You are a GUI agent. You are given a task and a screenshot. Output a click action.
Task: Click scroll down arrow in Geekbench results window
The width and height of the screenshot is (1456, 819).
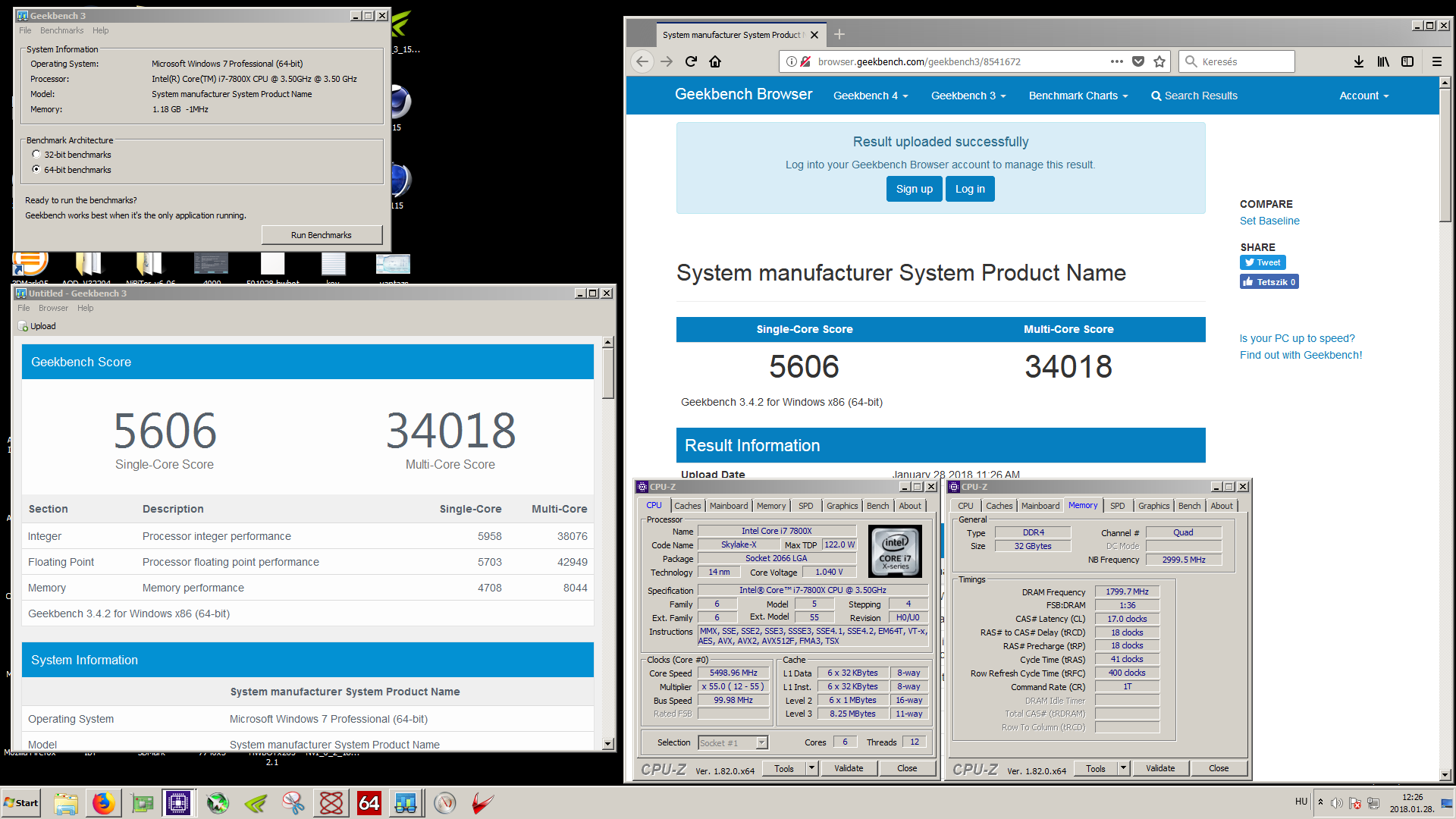point(607,744)
